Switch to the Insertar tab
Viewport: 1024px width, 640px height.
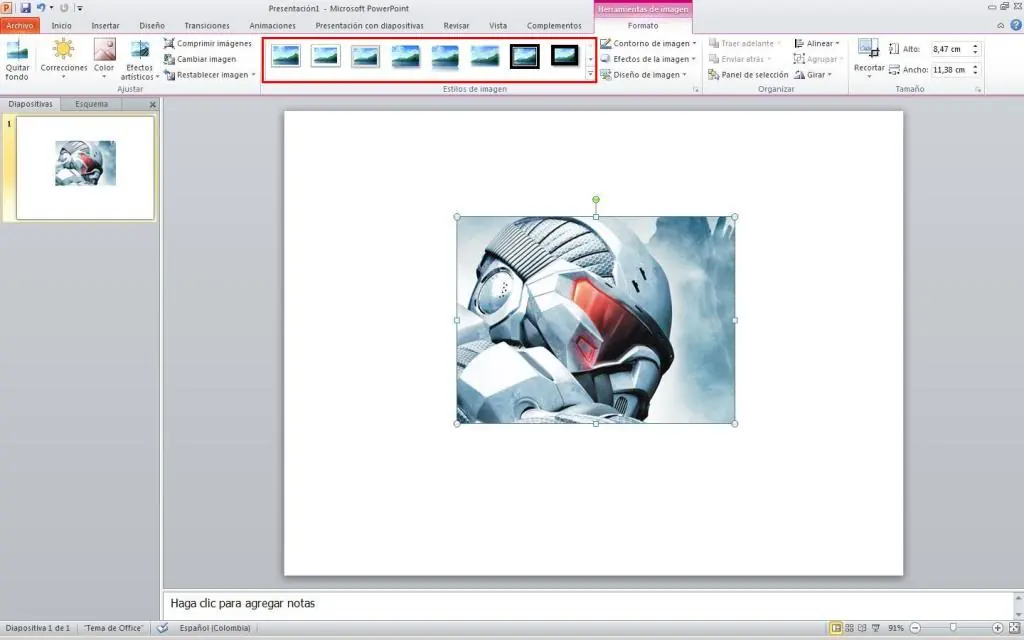[105, 25]
